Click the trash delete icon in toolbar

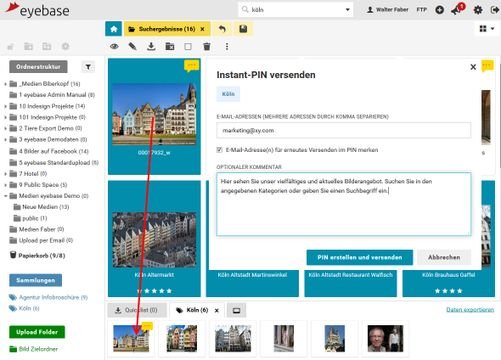[207, 46]
